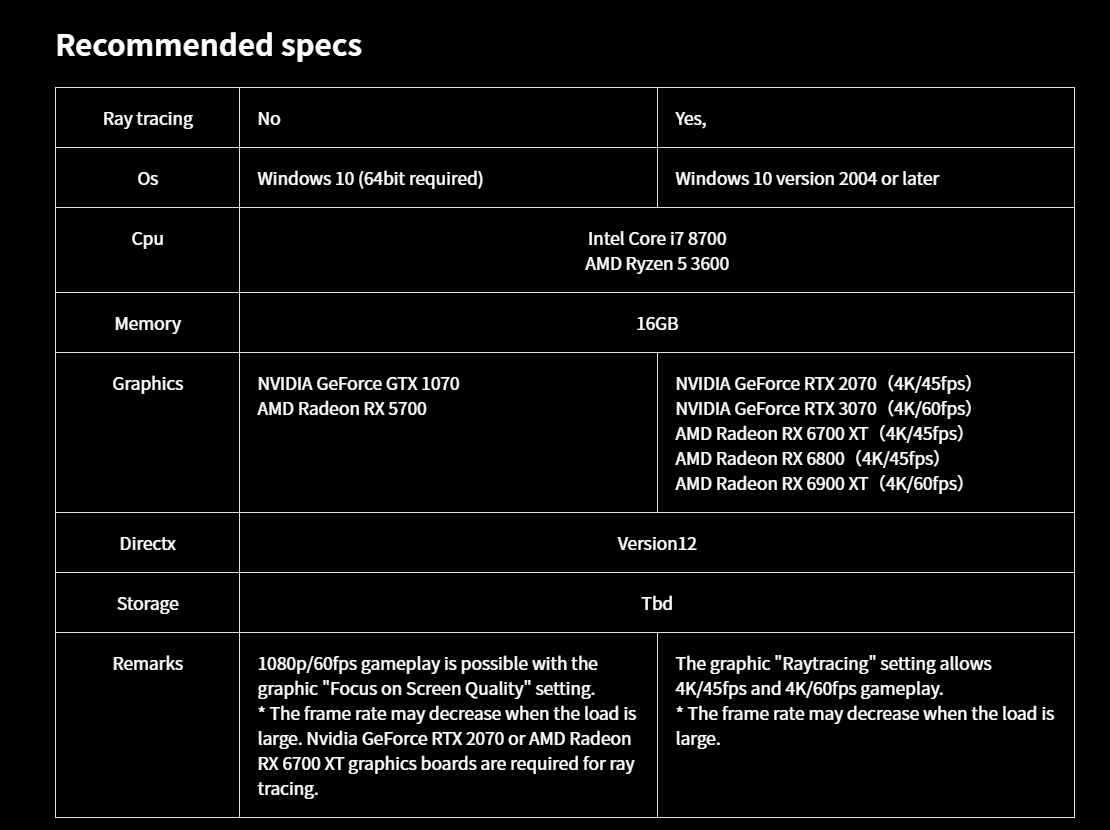This screenshot has width=1110, height=830.
Task: Click the "No" ray tracing column header
Action: point(269,119)
